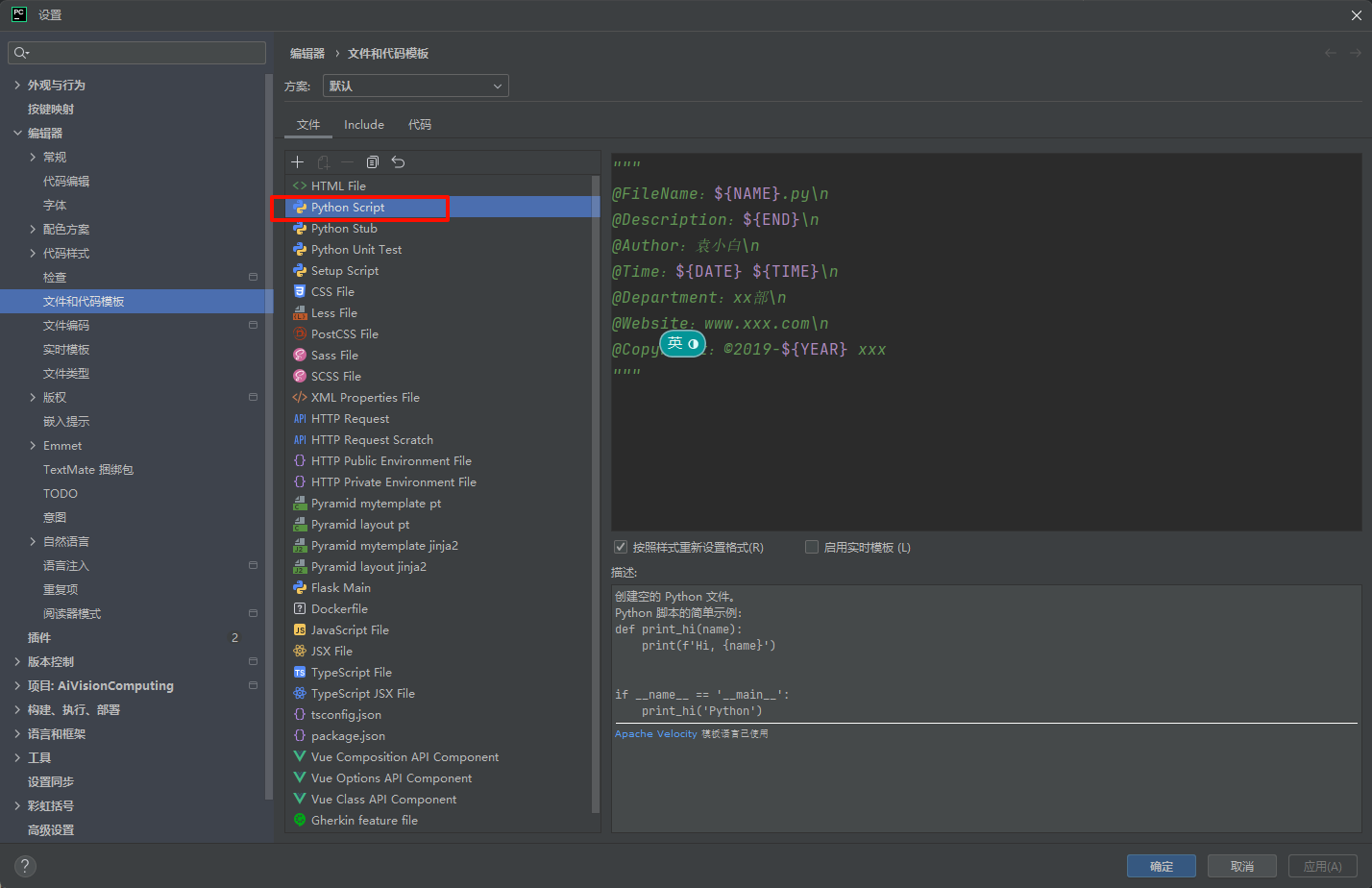Screen dimensions: 1372x888
Task: Collapse the 编辑器 settings node
Action: tap(17, 134)
